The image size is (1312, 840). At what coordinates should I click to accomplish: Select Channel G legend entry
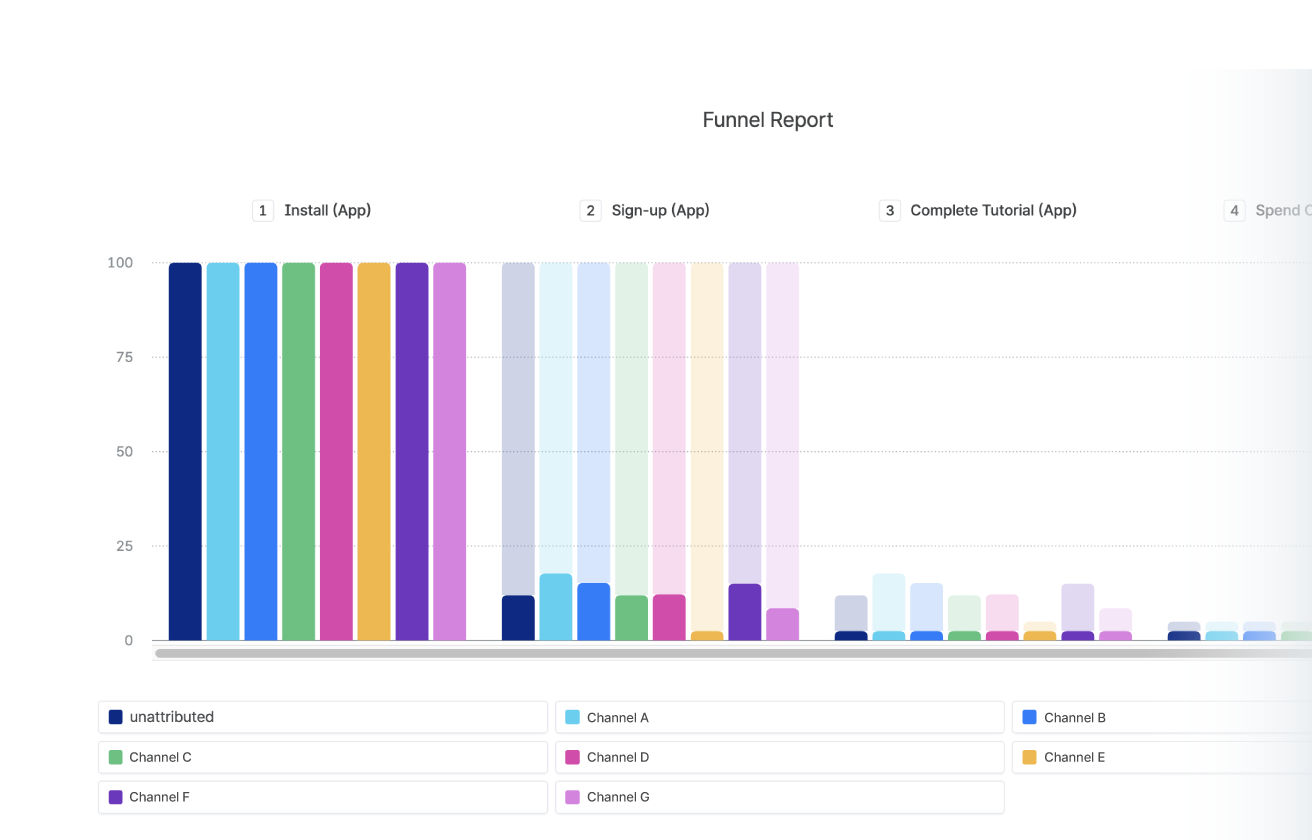click(779, 797)
